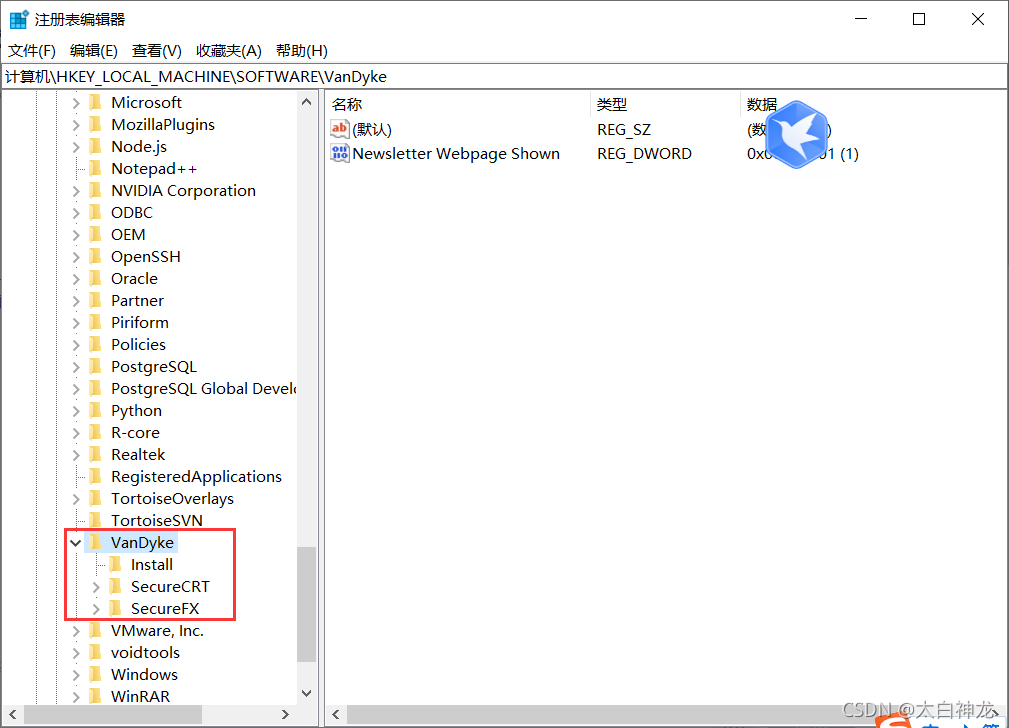Click the Piriform folder icon
The width and height of the screenshot is (1009, 728).
[96, 322]
